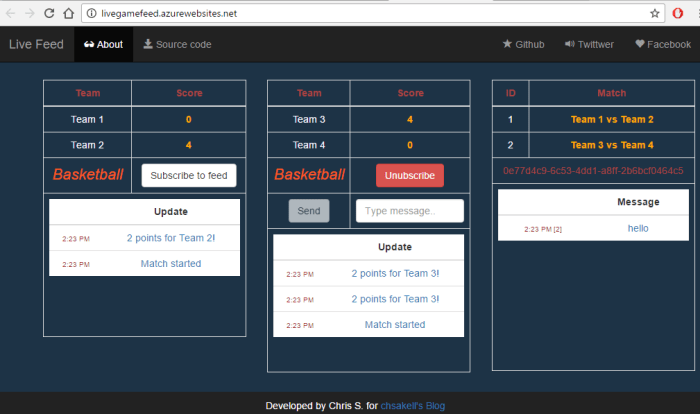700x414 pixels.
Task: Click the Team 3 cell
Action: tap(309, 119)
